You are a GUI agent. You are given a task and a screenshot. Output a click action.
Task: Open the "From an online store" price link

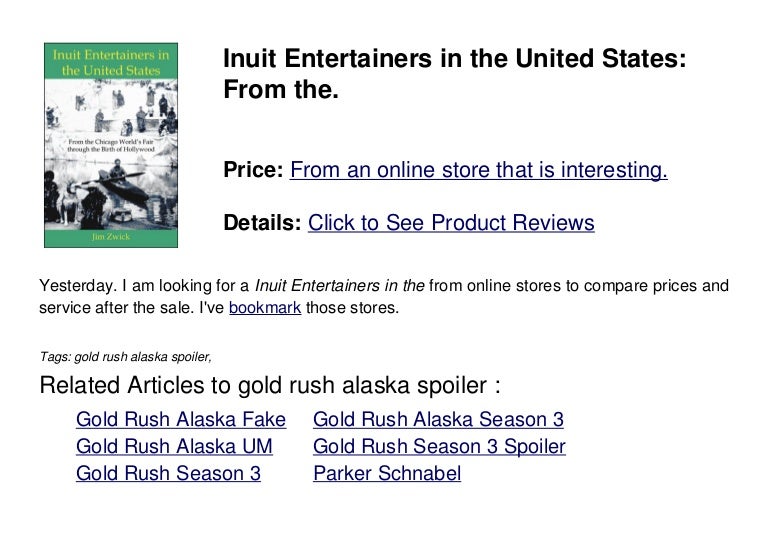coord(478,171)
